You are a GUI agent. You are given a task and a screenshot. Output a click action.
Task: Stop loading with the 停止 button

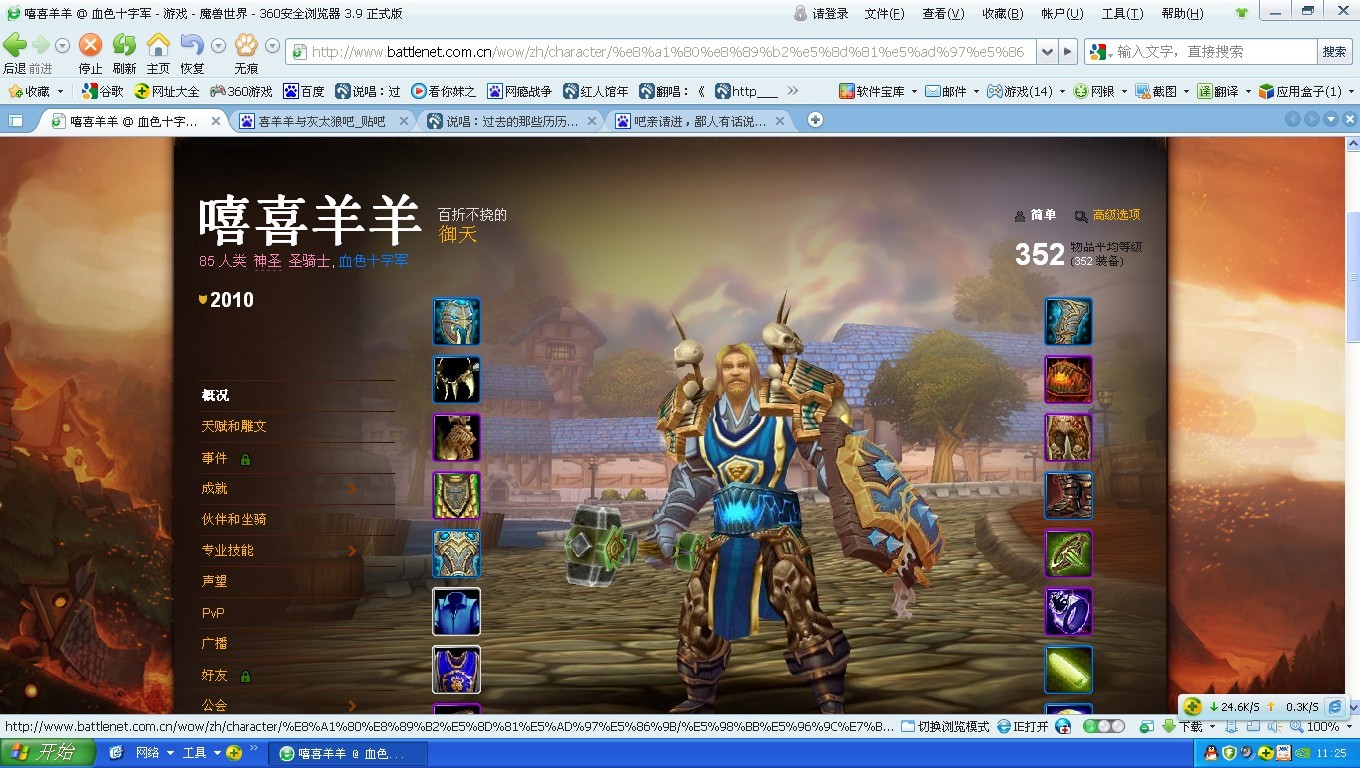click(x=91, y=45)
